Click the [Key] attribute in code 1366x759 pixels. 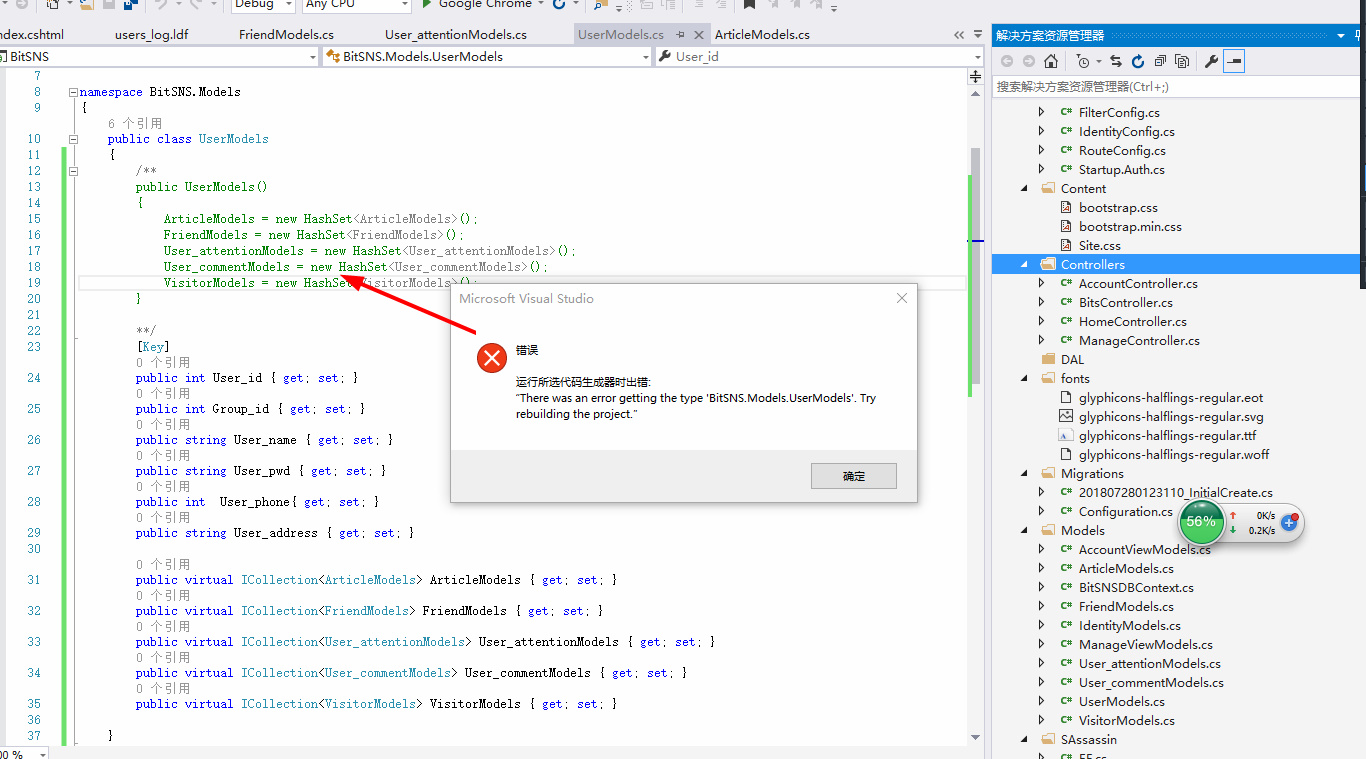[x=153, y=347]
